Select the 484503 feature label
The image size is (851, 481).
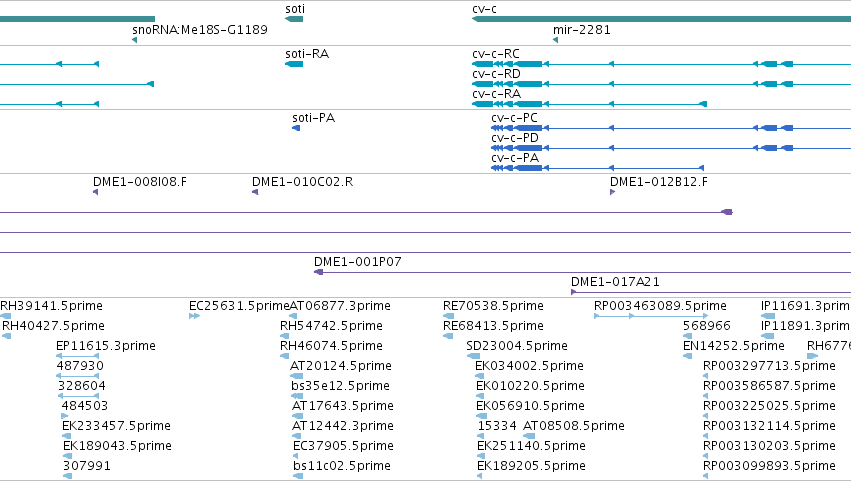coord(85,406)
